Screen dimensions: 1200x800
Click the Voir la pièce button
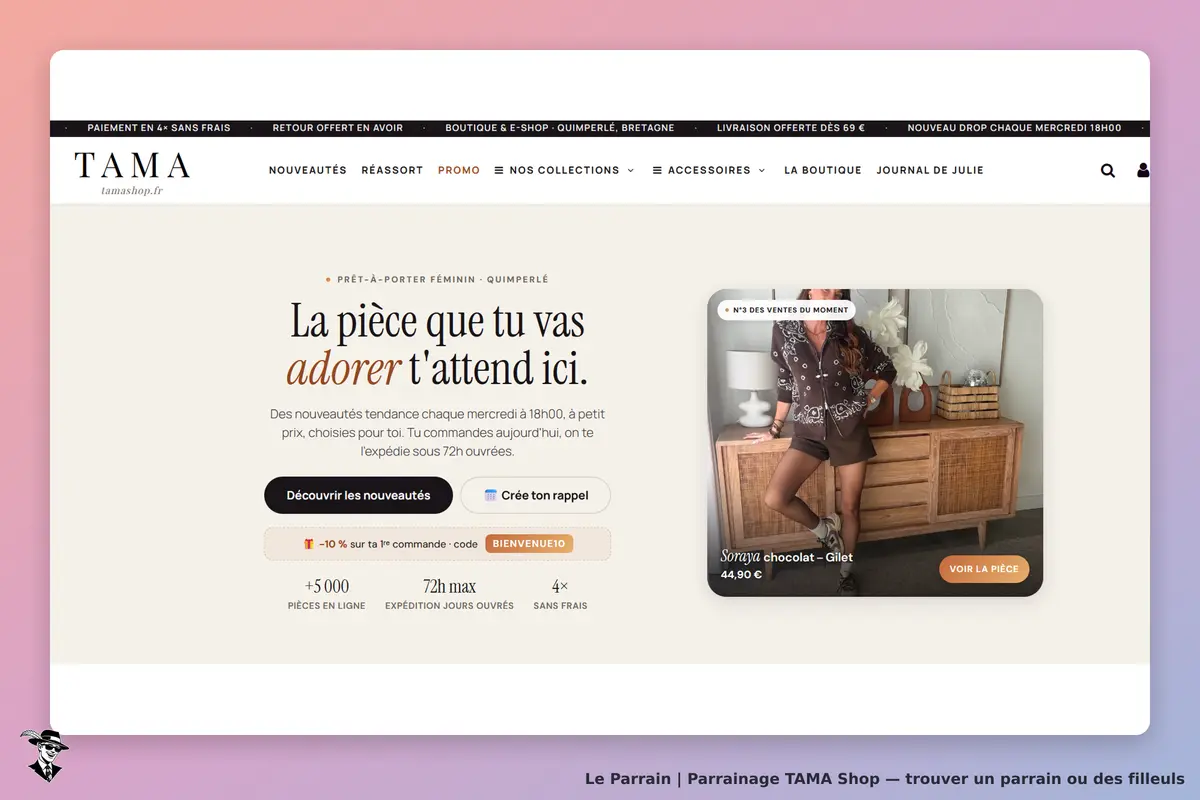[984, 569]
